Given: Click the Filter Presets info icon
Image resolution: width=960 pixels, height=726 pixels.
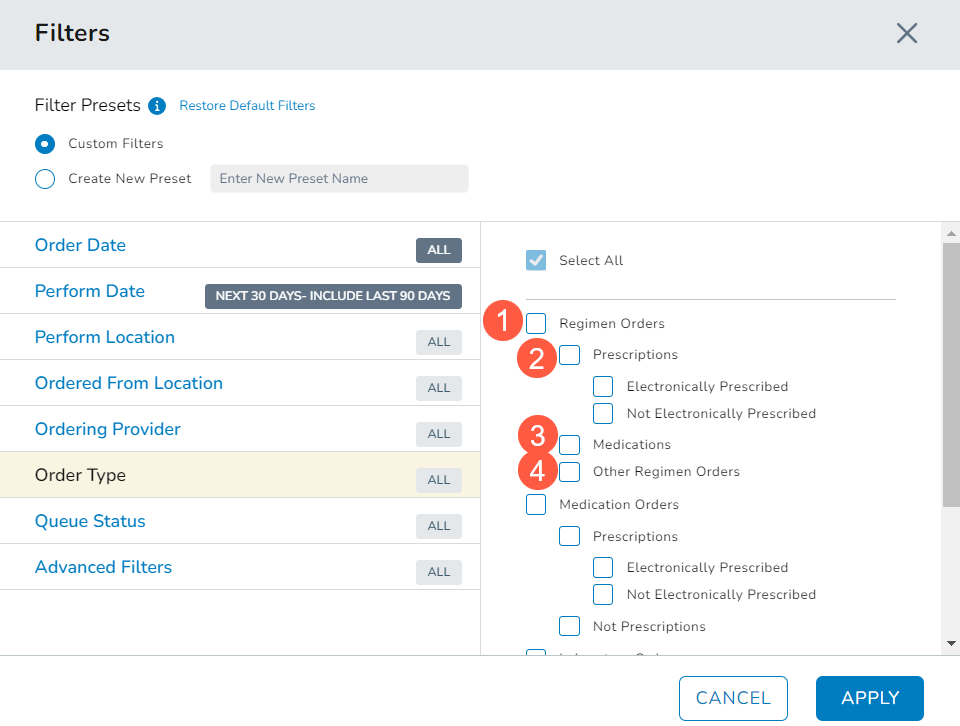Looking at the screenshot, I should [156, 106].
